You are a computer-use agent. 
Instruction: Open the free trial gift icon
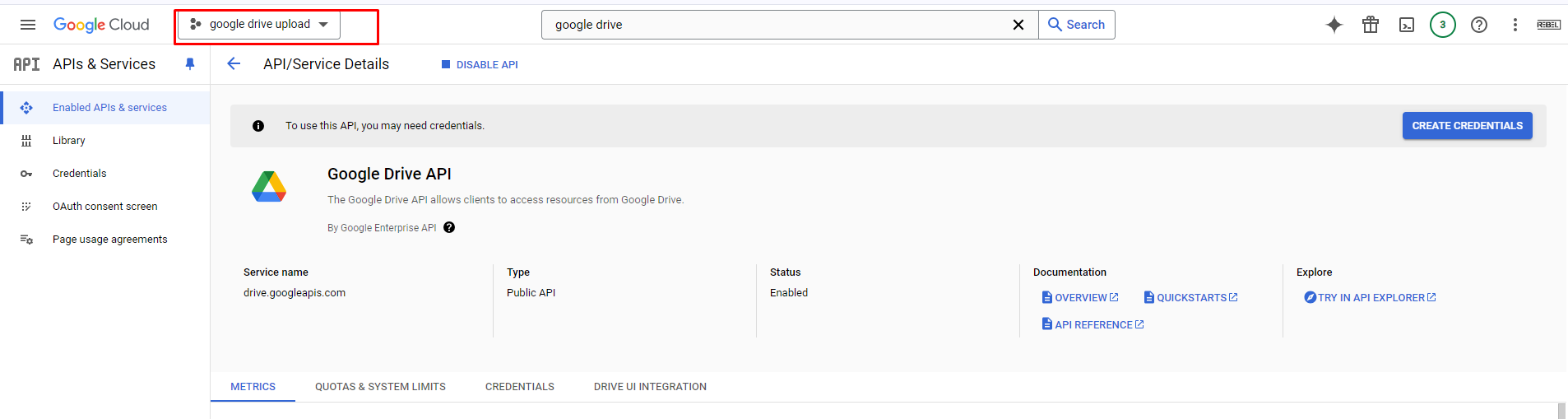1371,25
